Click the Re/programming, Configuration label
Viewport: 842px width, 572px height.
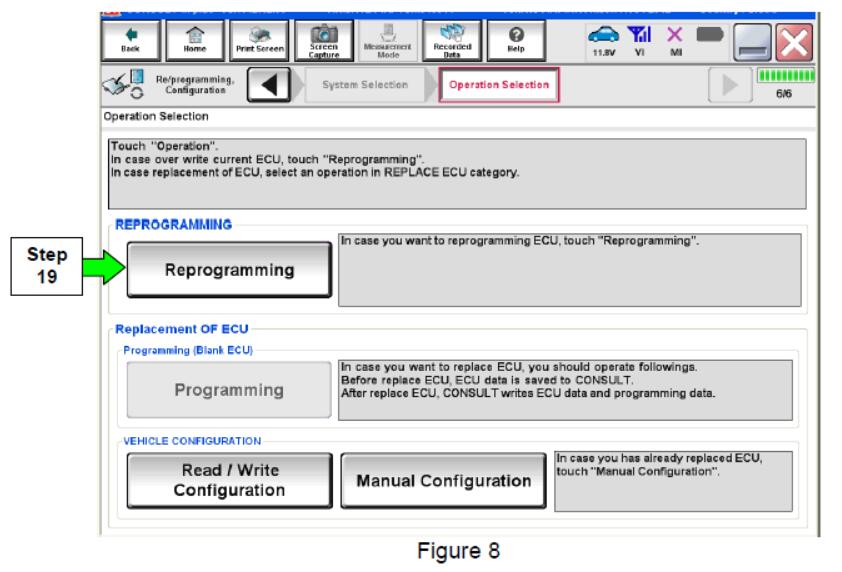pos(195,85)
